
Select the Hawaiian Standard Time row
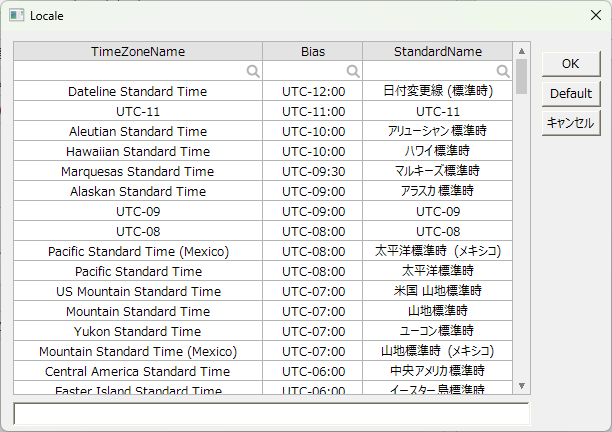click(x=138, y=151)
